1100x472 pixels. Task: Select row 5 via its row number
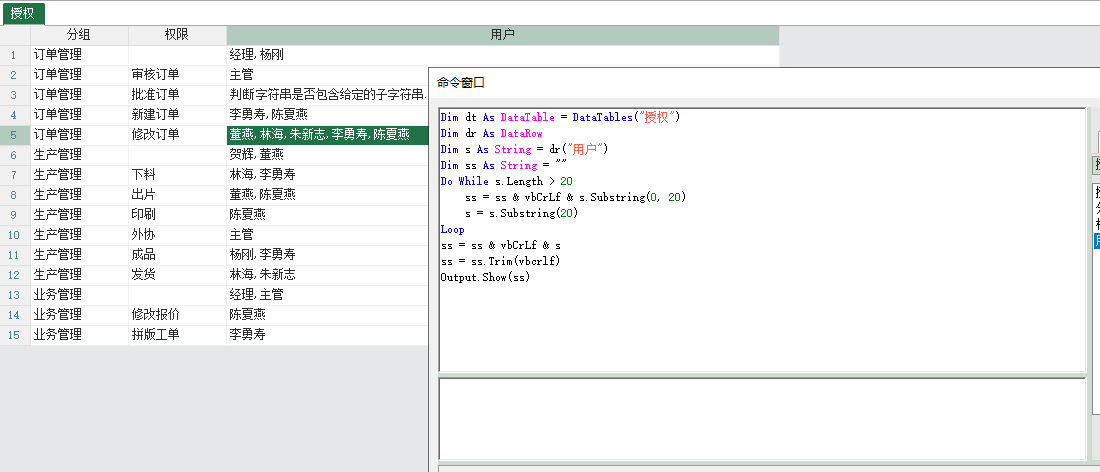[x=14, y=135]
